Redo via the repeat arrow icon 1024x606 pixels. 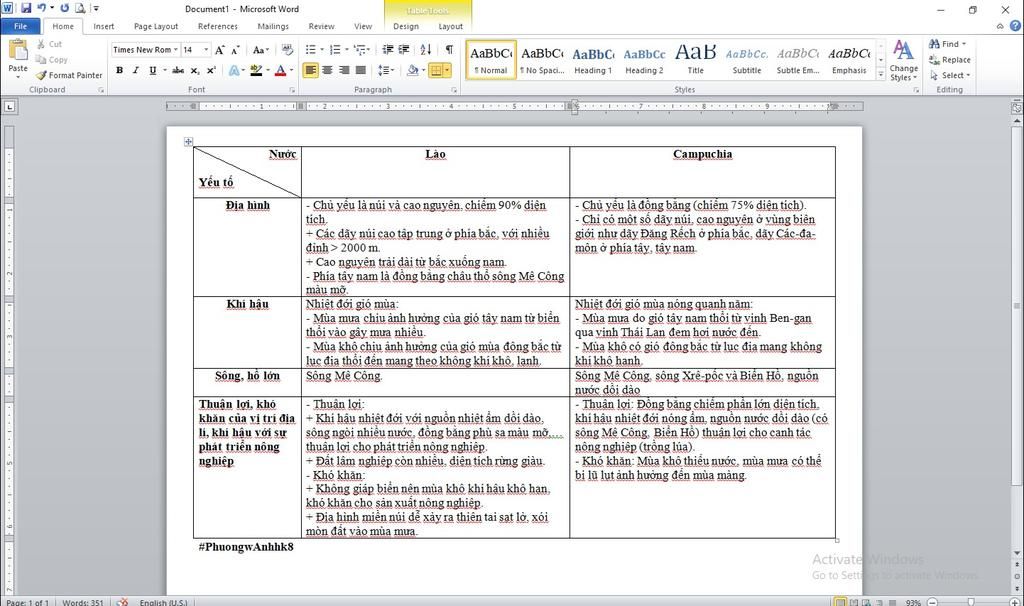65,8
